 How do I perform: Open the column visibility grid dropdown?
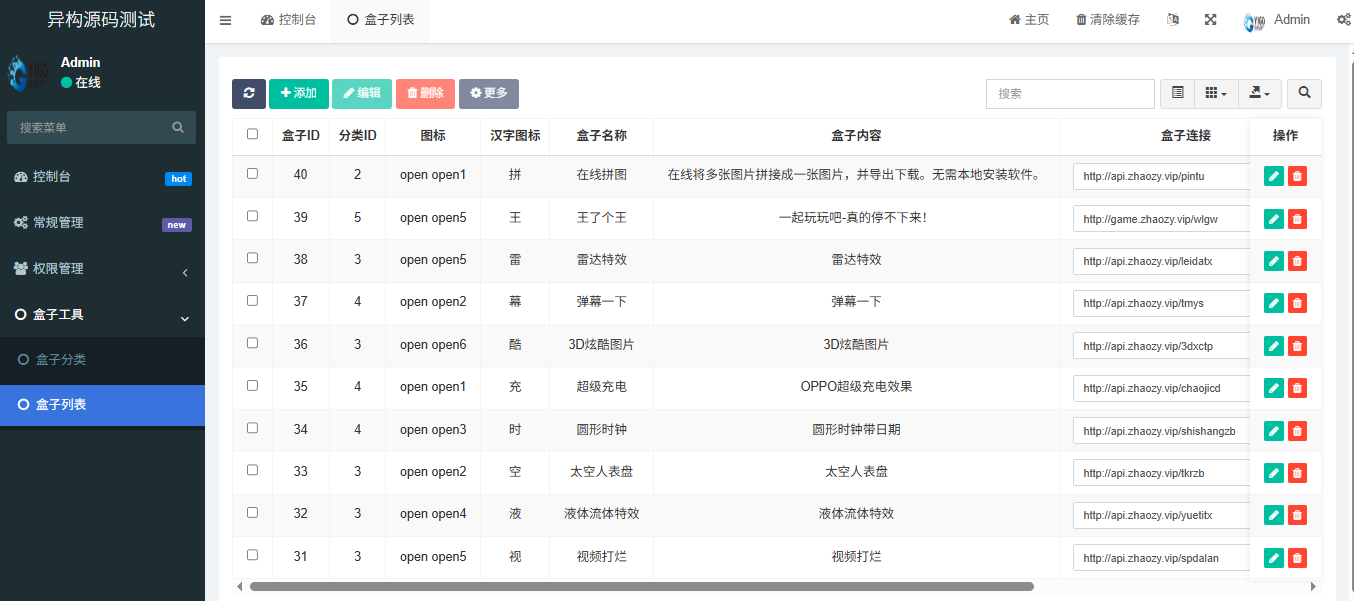[1216, 92]
